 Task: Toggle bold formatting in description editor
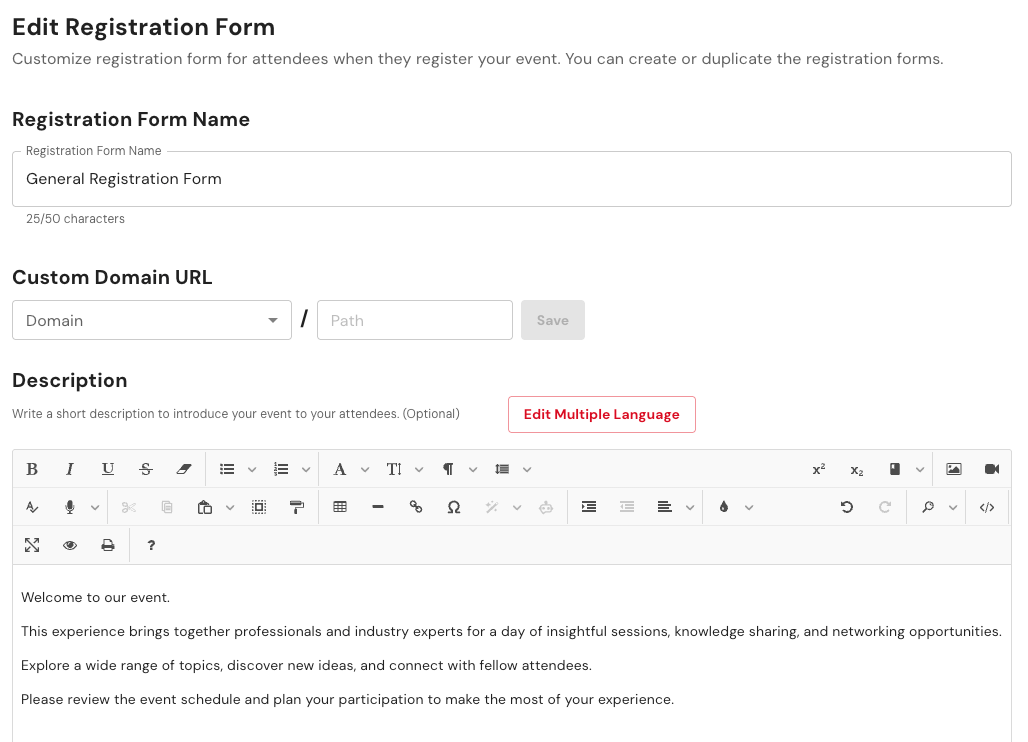[x=32, y=469]
